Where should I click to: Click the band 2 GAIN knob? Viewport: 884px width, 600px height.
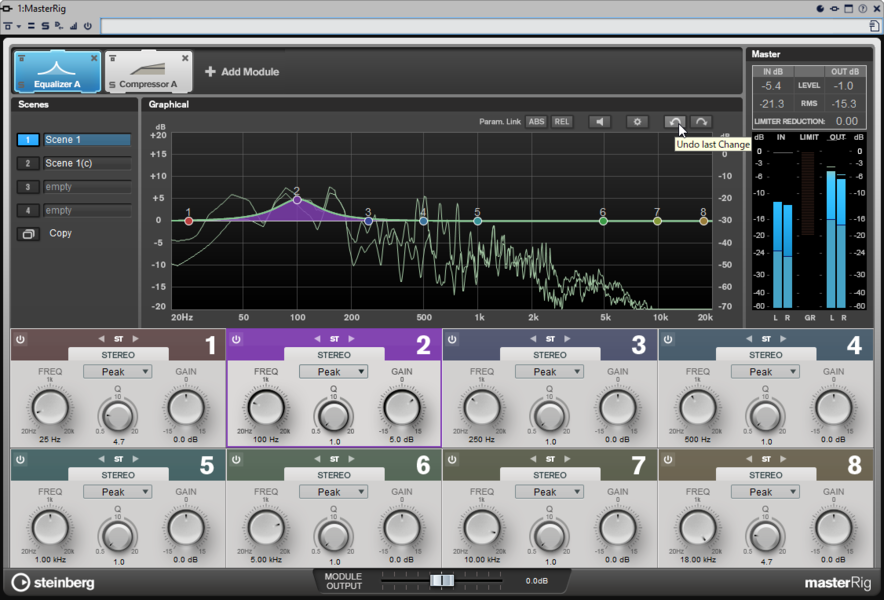point(401,407)
